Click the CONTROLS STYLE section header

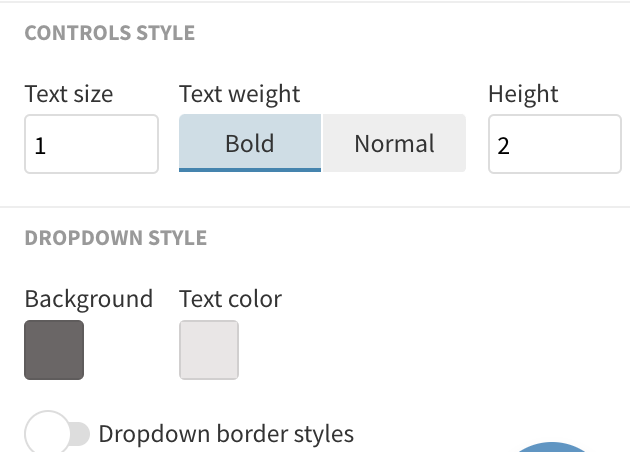pyautogui.click(x=109, y=33)
